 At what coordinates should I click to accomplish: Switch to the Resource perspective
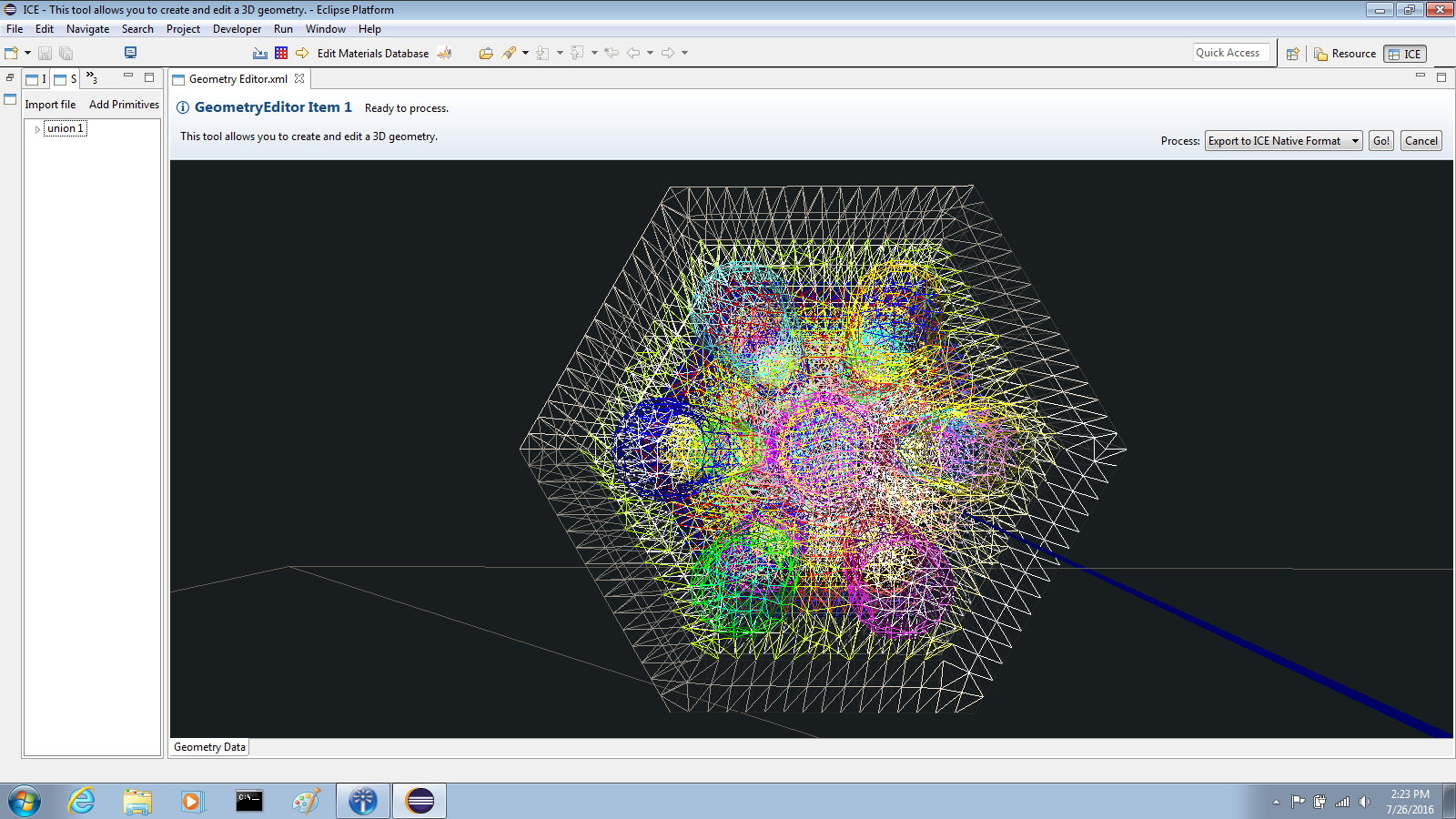pos(1345,54)
